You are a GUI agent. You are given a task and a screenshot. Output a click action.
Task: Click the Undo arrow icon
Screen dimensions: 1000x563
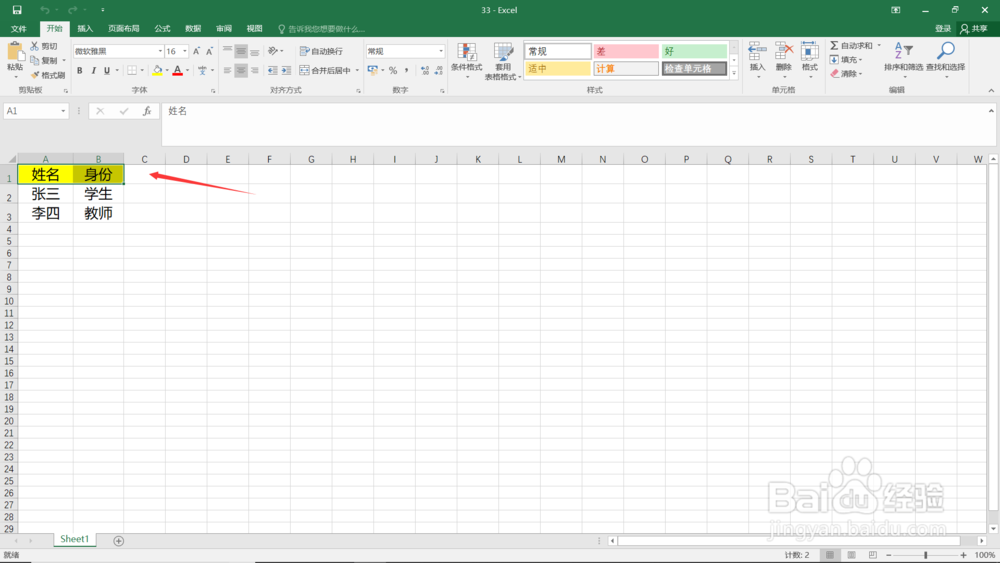(x=45, y=10)
